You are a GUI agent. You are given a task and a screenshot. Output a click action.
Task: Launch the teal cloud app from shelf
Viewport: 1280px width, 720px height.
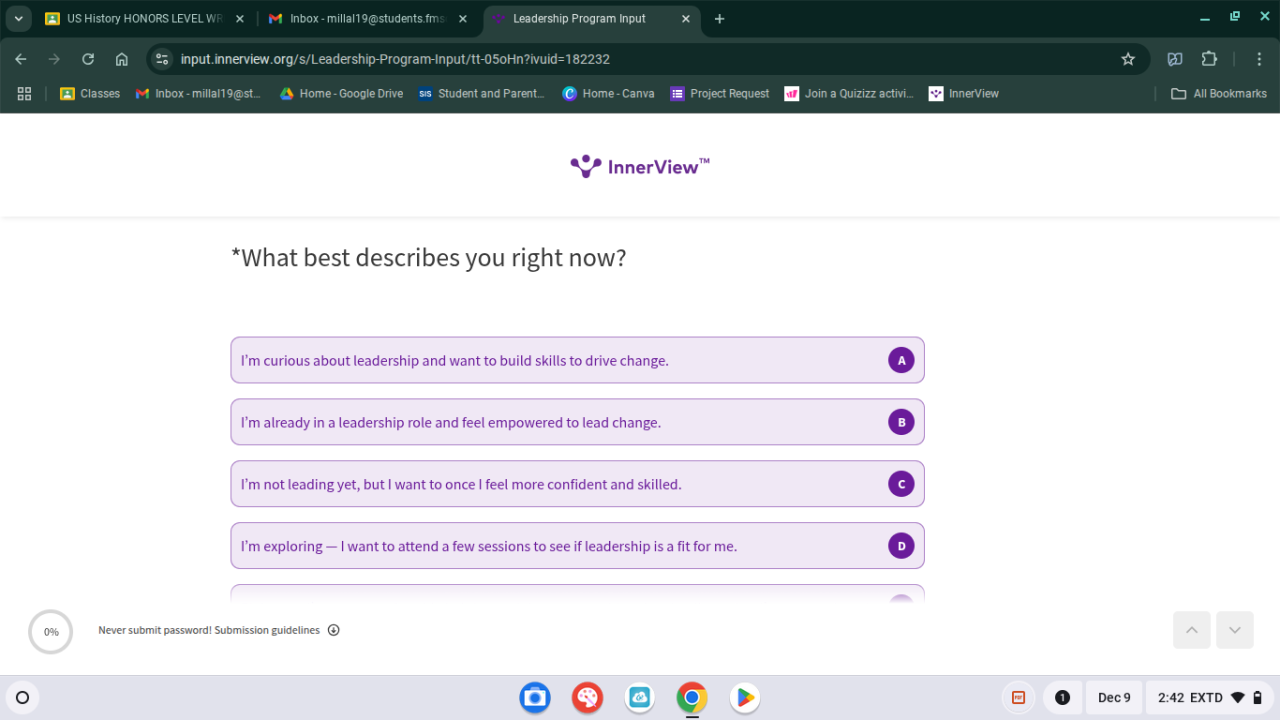640,697
